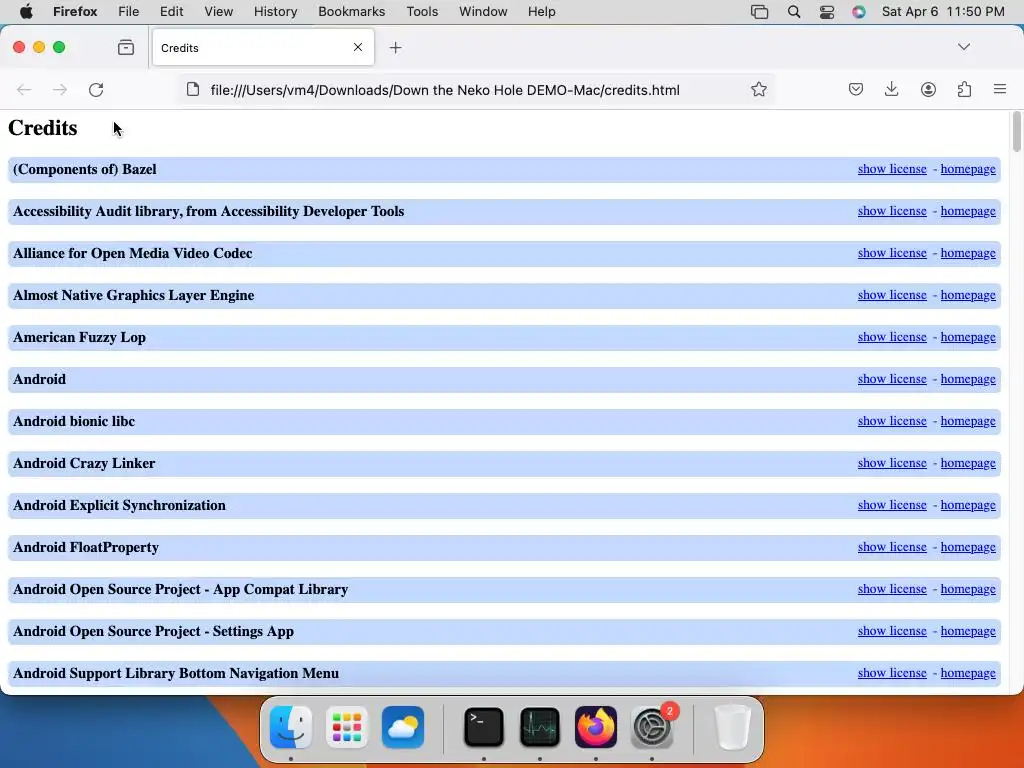Open the History menu

275,12
